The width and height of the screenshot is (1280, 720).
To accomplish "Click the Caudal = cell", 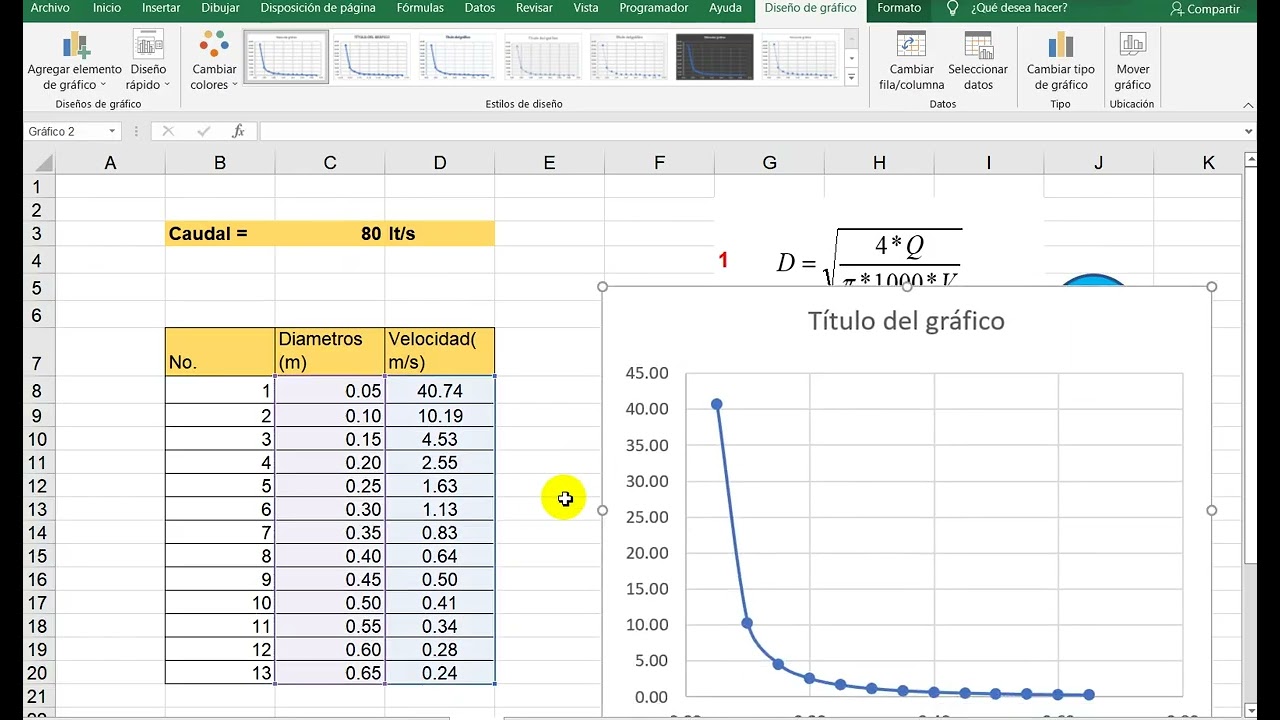I will pyautogui.click(x=220, y=233).
